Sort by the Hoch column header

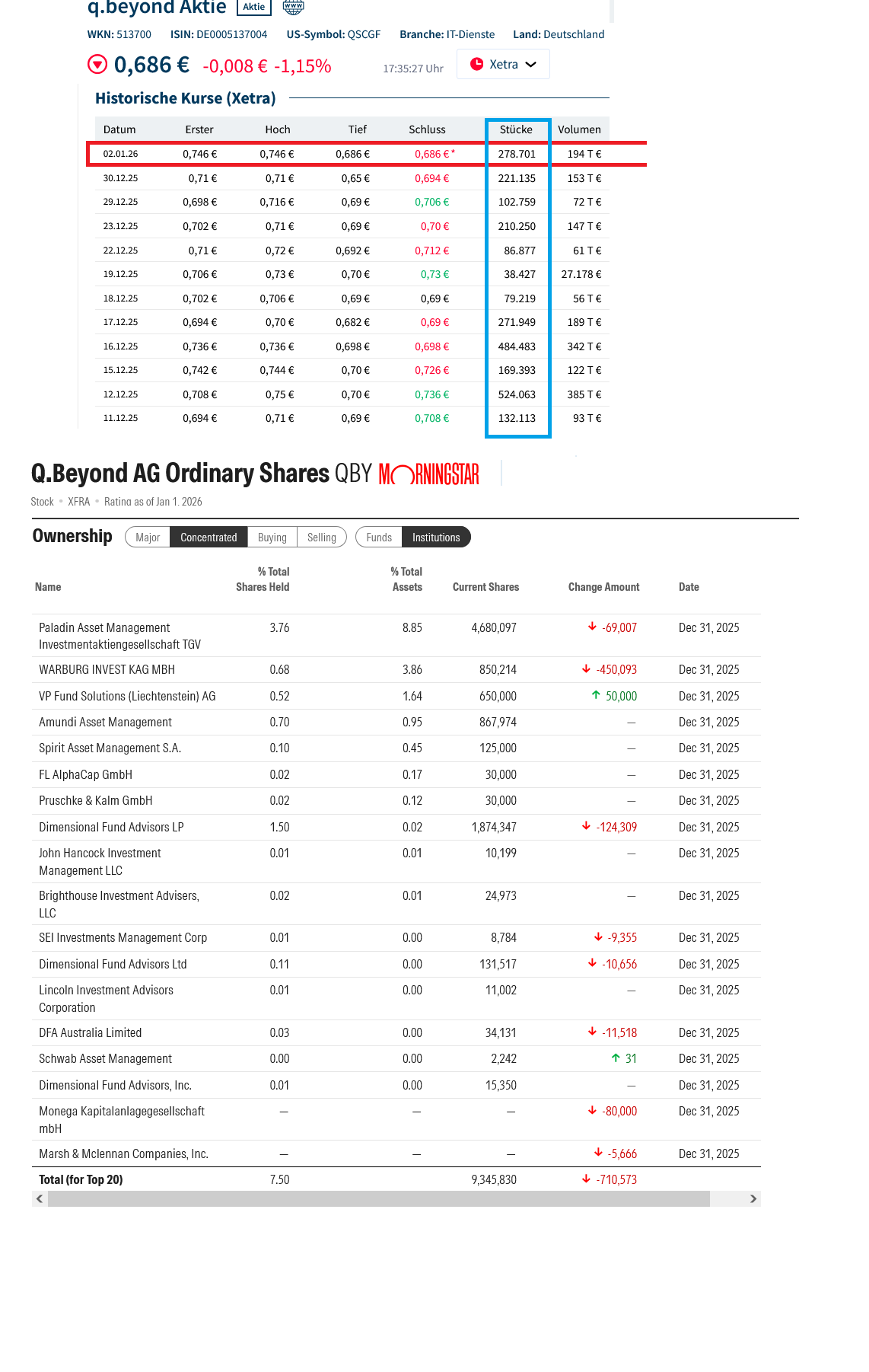pyautogui.click(x=278, y=129)
